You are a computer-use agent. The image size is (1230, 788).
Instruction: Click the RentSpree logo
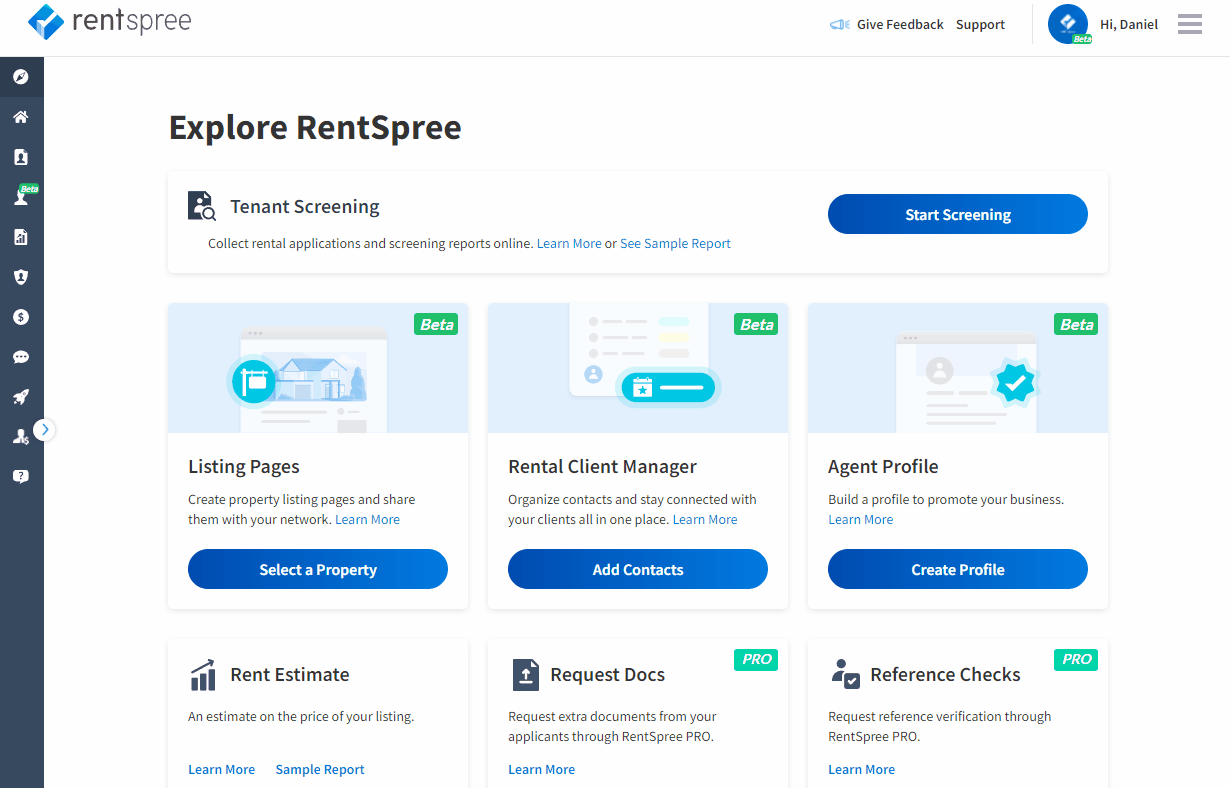pos(110,22)
